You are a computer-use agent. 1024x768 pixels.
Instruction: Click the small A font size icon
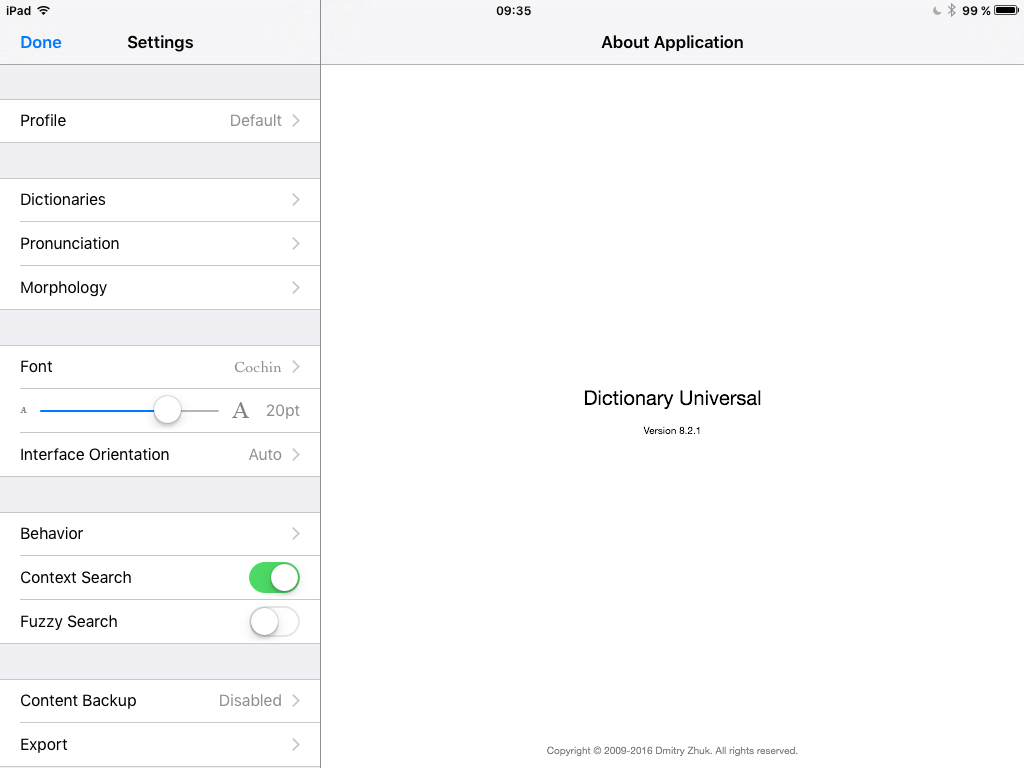pos(24,411)
